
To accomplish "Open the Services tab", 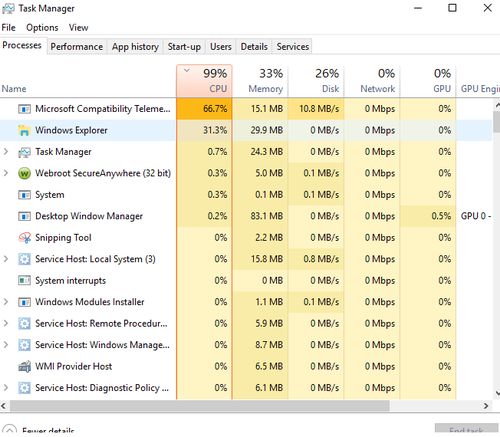I will pyautogui.click(x=292, y=47).
